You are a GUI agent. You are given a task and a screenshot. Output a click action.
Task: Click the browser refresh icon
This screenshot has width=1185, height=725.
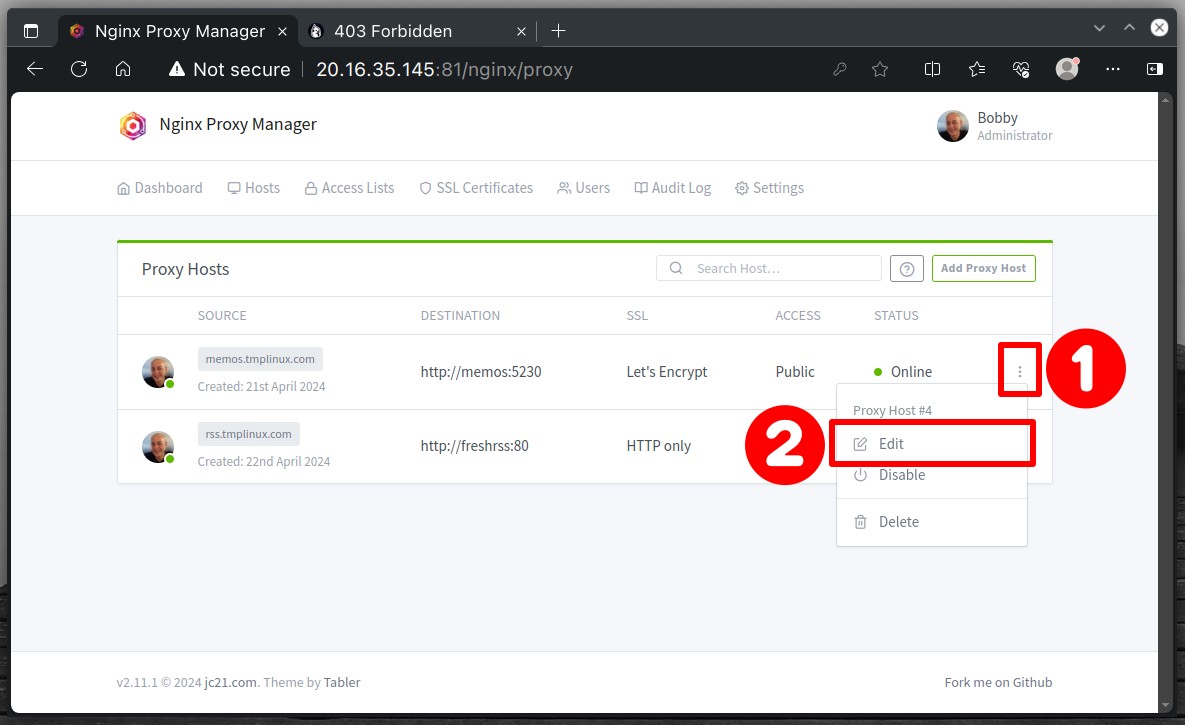[x=79, y=70]
